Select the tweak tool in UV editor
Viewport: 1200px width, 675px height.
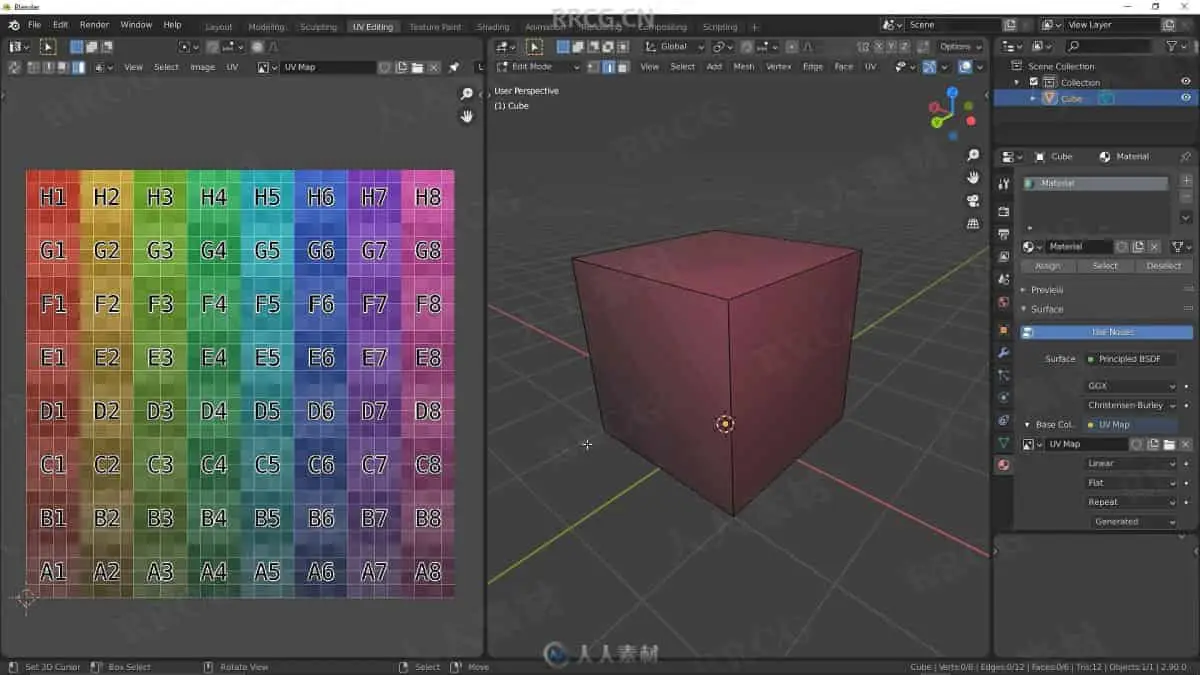click(x=47, y=46)
